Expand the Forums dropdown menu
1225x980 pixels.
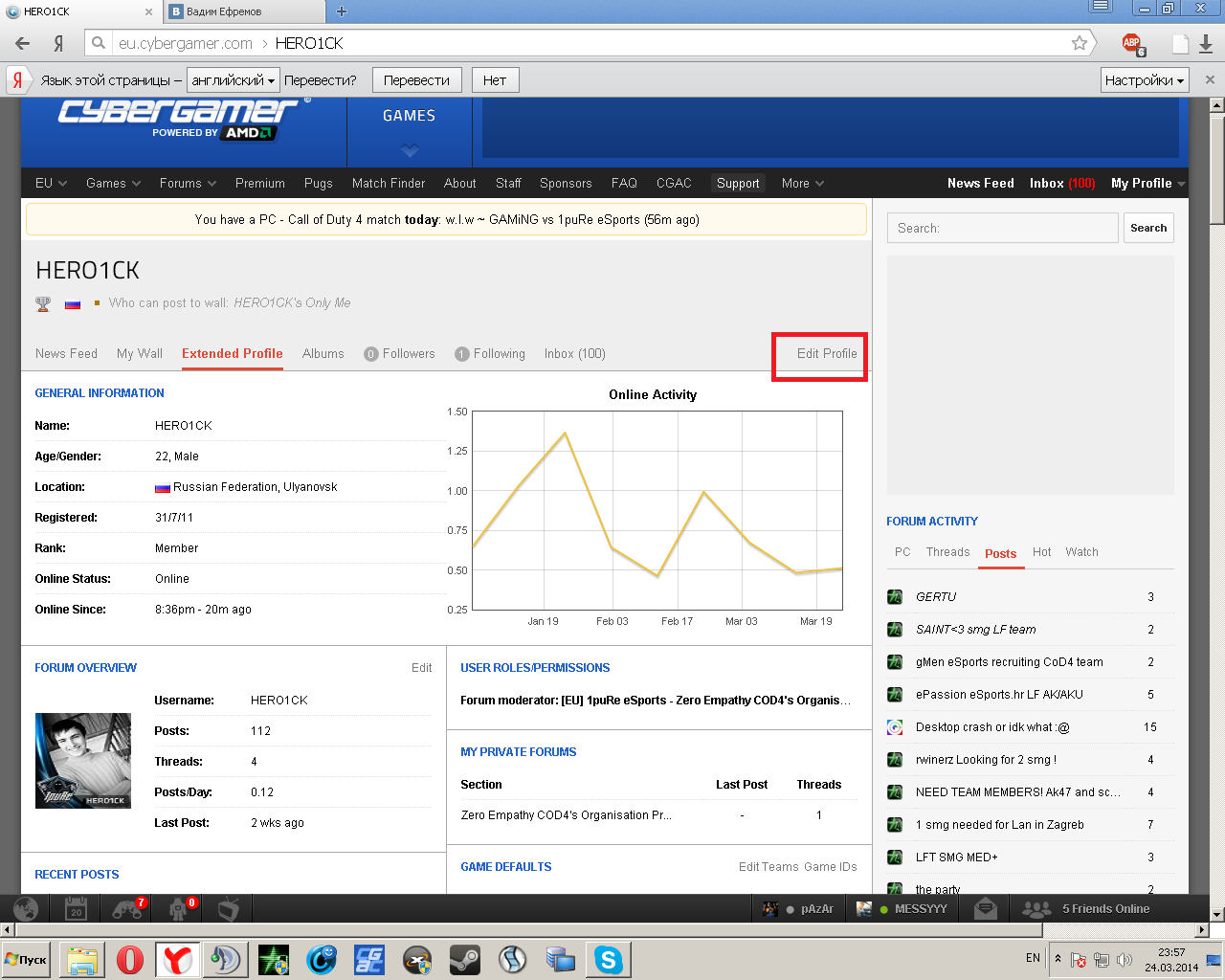188,184
